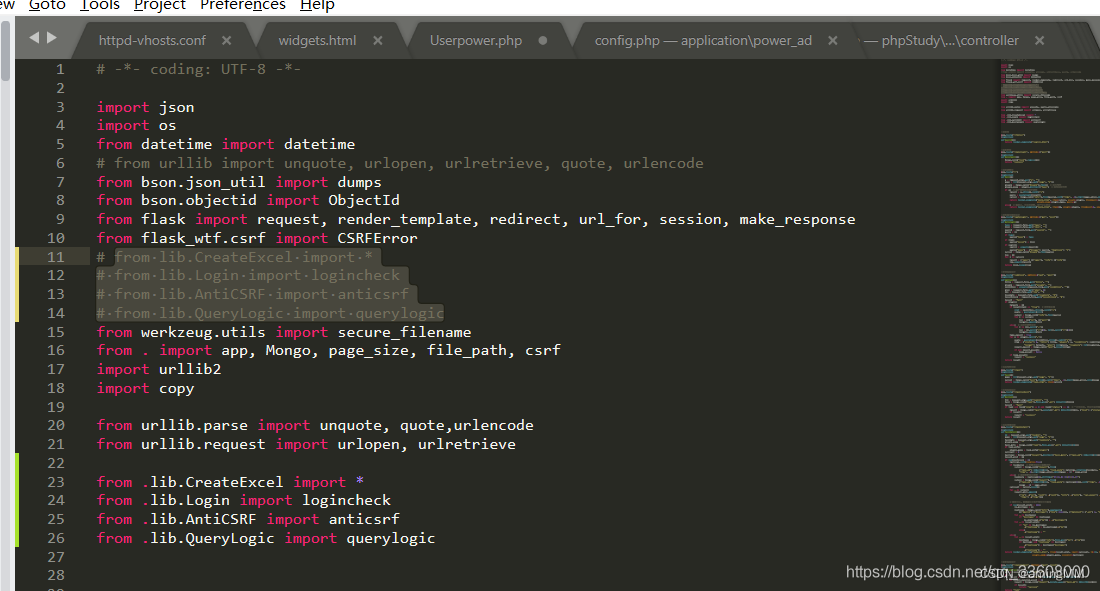Viewport: 1100px width, 591px height.
Task: Click line number 22 in gutter
Action: click(x=56, y=463)
